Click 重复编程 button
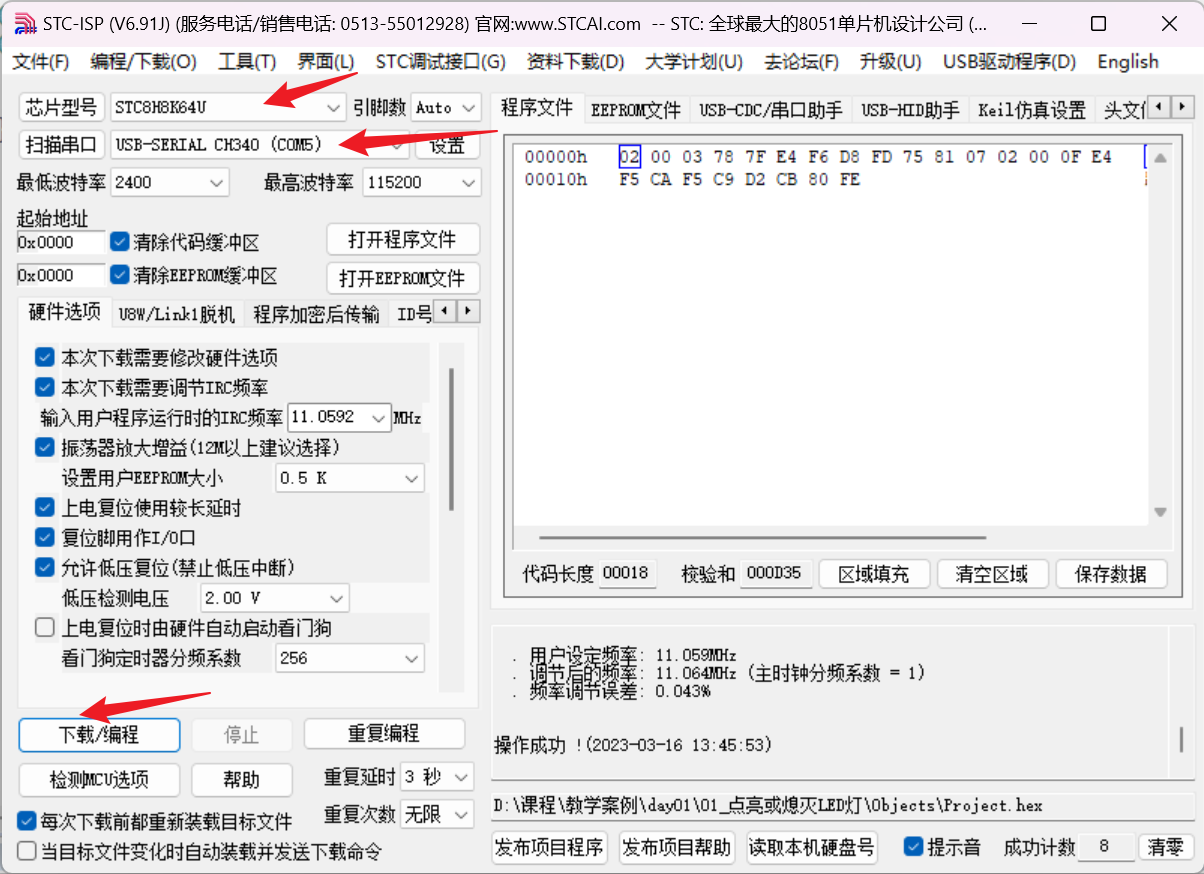 pyautogui.click(x=384, y=734)
